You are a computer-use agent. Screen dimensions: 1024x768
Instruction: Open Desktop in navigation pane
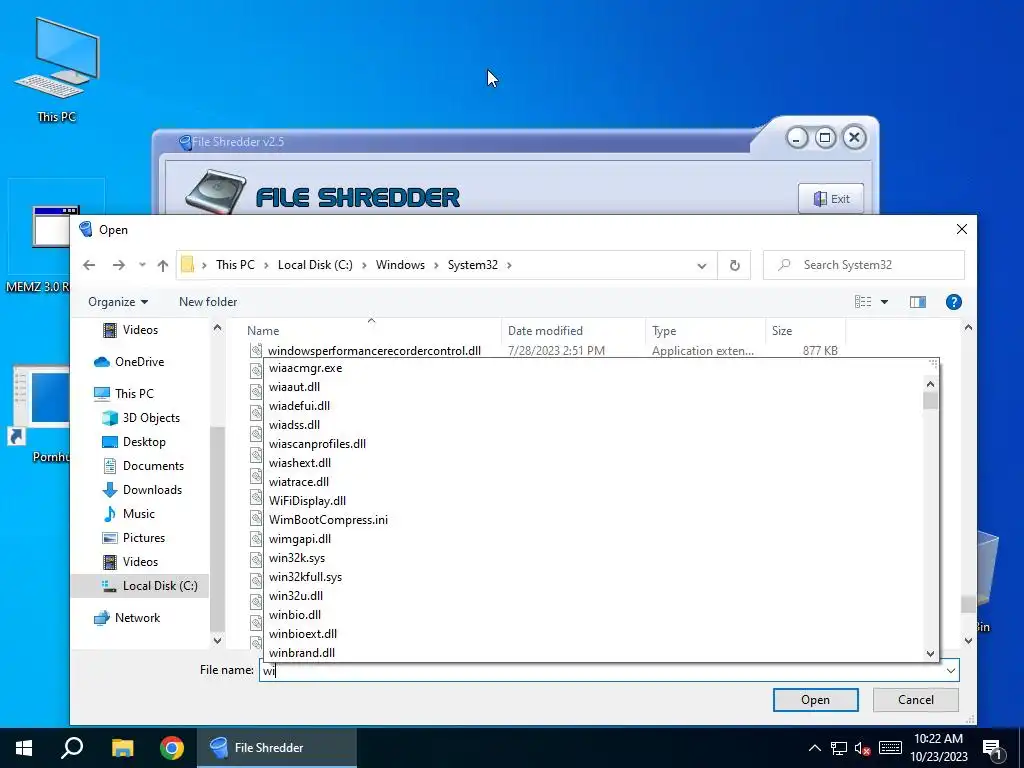pos(134,442)
